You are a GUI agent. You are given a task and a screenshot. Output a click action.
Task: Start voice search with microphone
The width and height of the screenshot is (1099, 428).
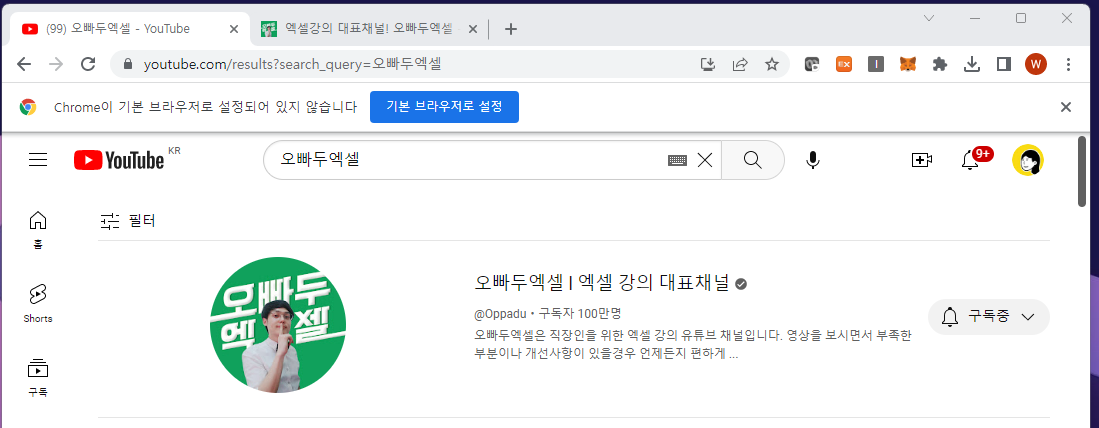point(812,160)
